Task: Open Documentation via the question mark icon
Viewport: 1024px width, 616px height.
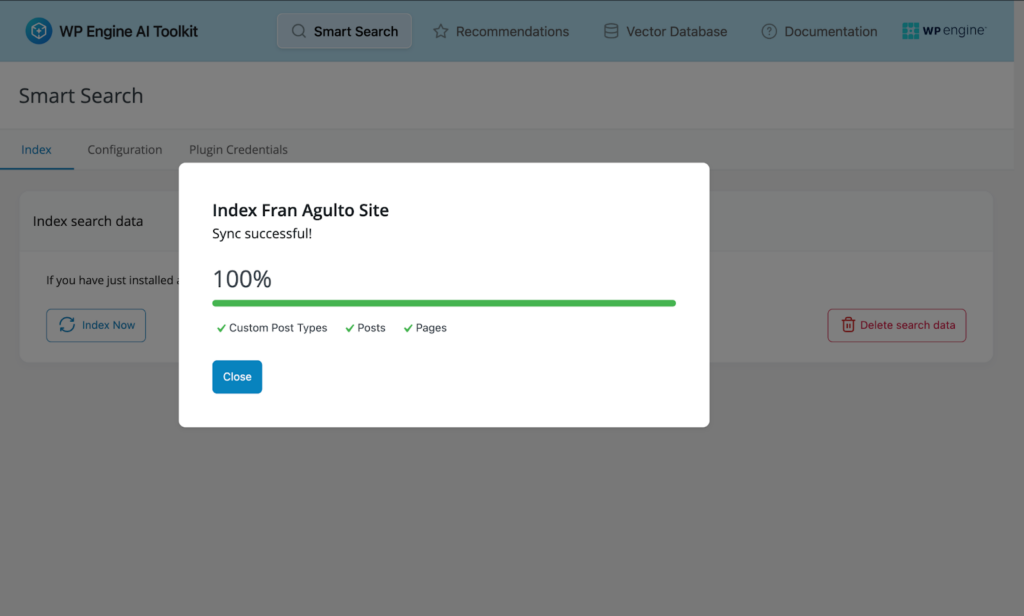Action: 769,31
